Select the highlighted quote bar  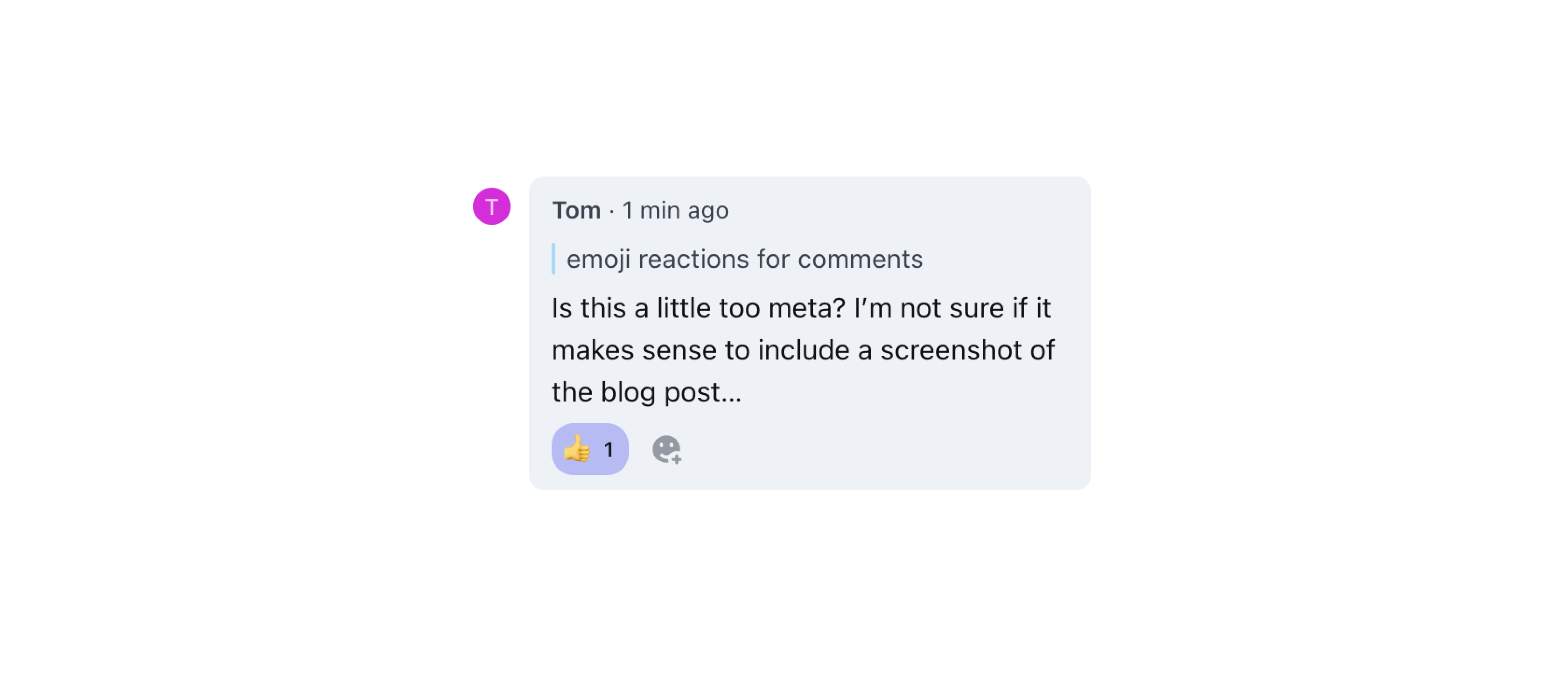pyautogui.click(x=554, y=258)
